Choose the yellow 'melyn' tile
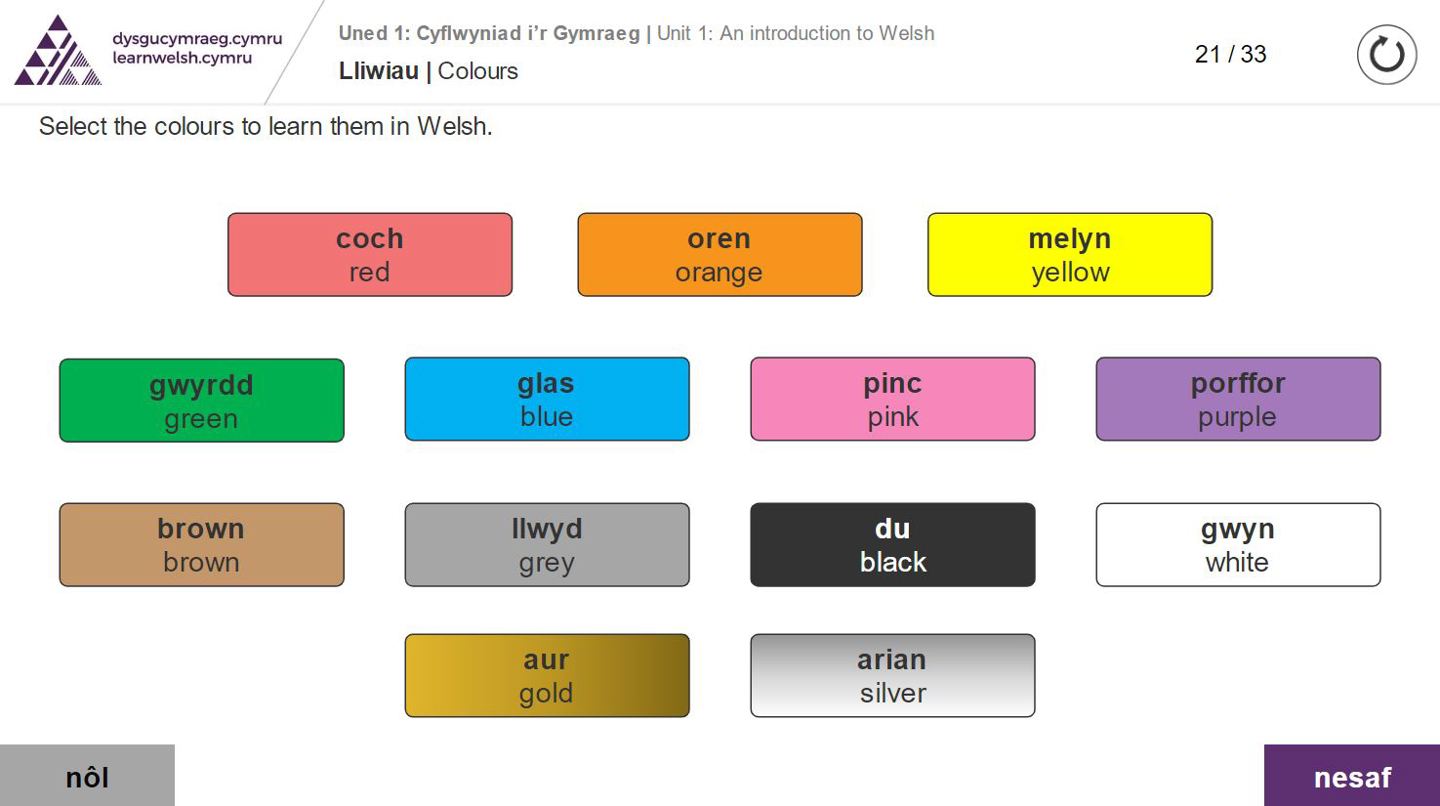Viewport: 1440px width, 806px height. (x=1069, y=255)
